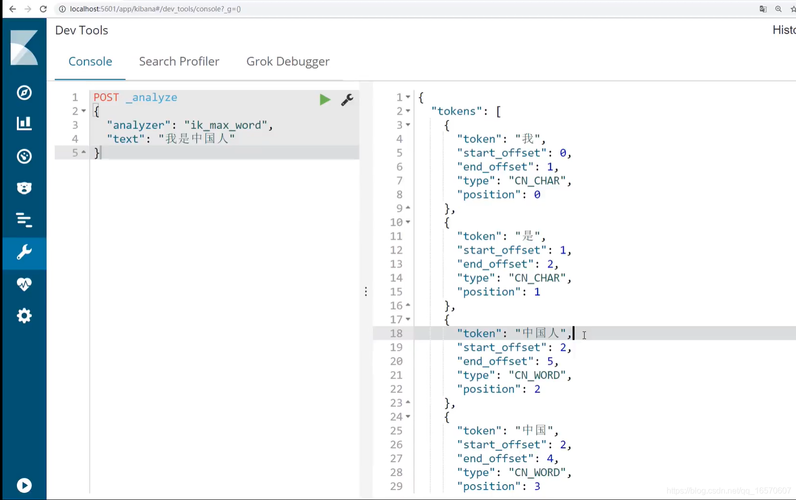Click zoom magnifier icon in address bar

coord(778,9)
